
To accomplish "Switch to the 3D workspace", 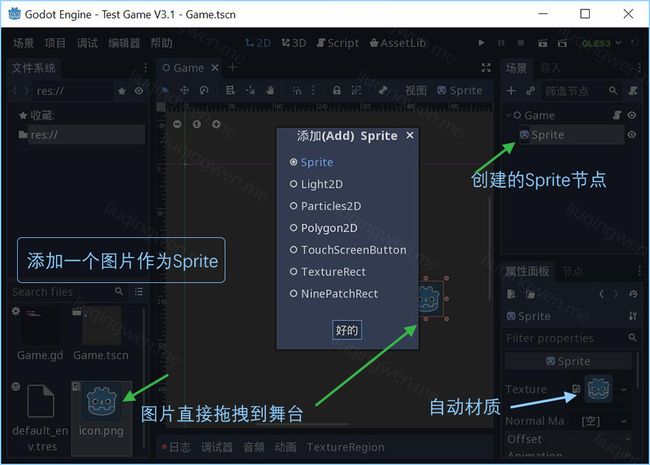I will point(293,43).
